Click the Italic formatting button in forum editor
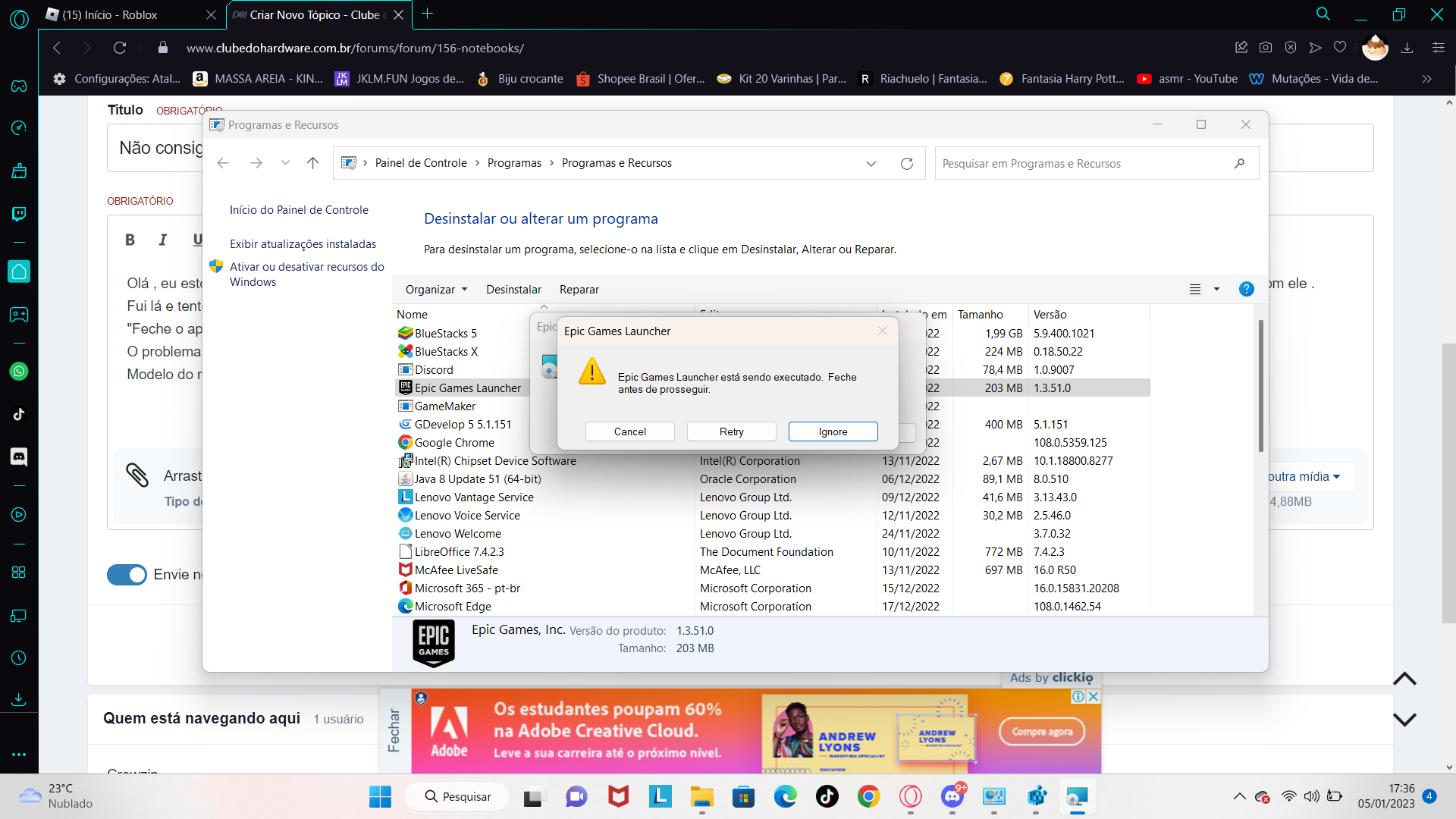The height and width of the screenshot is (819, 1456). point(163,240)
